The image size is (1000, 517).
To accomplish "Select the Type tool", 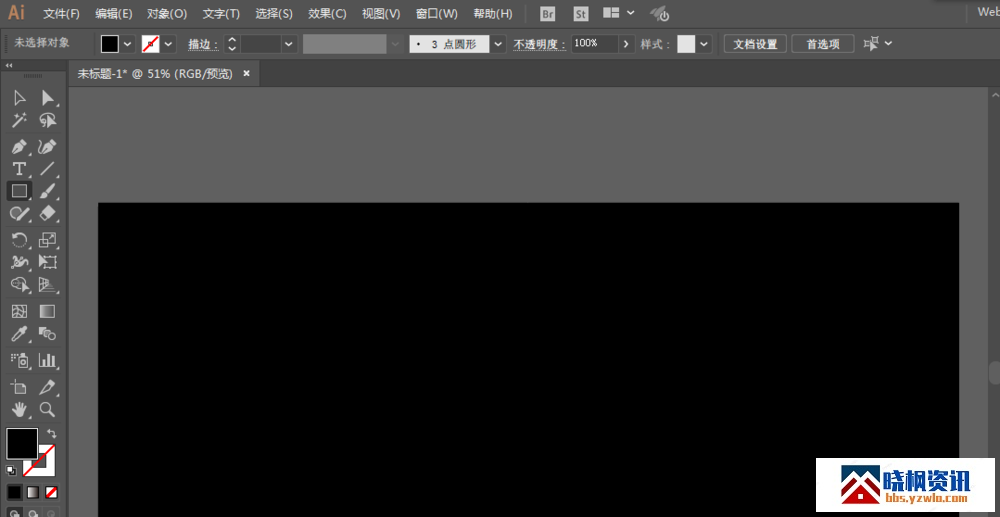I will click(19, 169).
